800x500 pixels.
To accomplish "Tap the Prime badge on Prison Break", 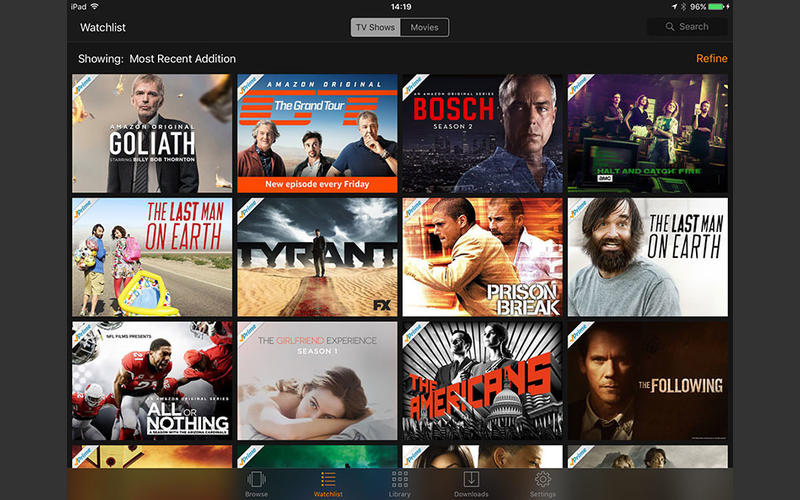I will pyautogui.click(x=414, y=209).
